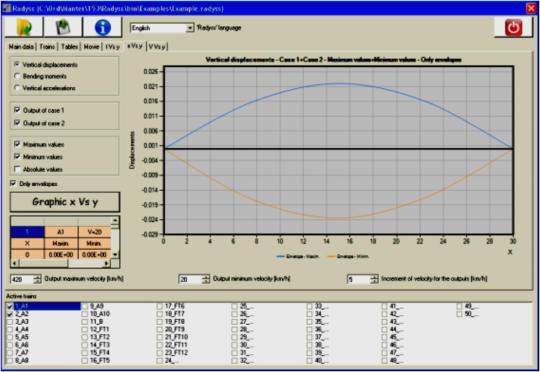Select the x Vs y tab

click(135, 46)
